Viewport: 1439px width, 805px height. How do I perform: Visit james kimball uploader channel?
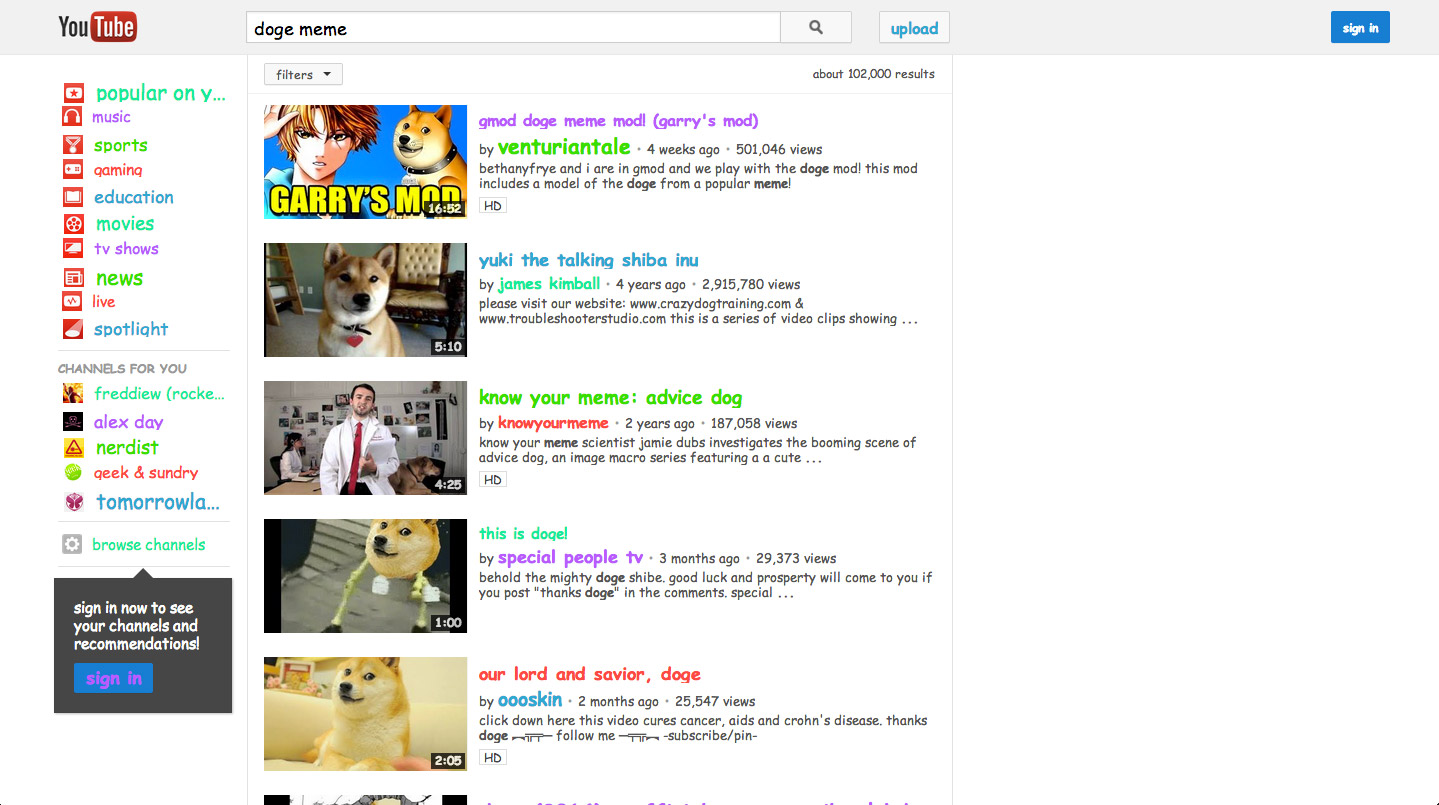tap(549, 284)
